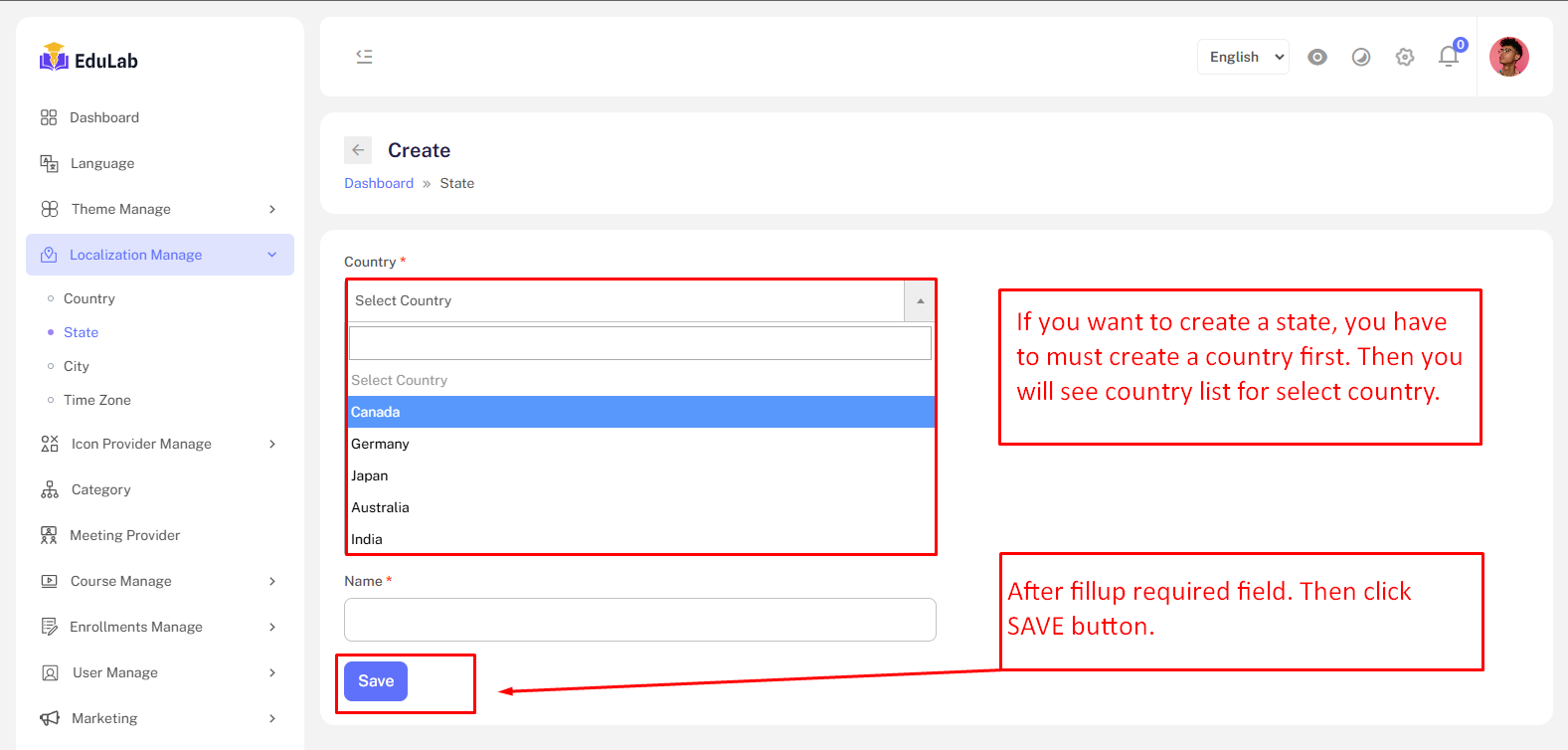Open the Time Zone submenu item
Screen dimensions: 1568x750
tap(97, 400)
